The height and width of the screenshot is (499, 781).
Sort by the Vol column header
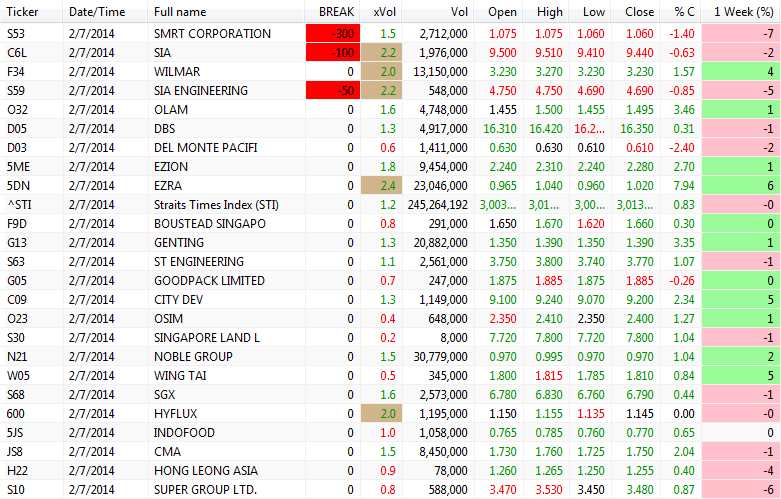pos(458,11)
